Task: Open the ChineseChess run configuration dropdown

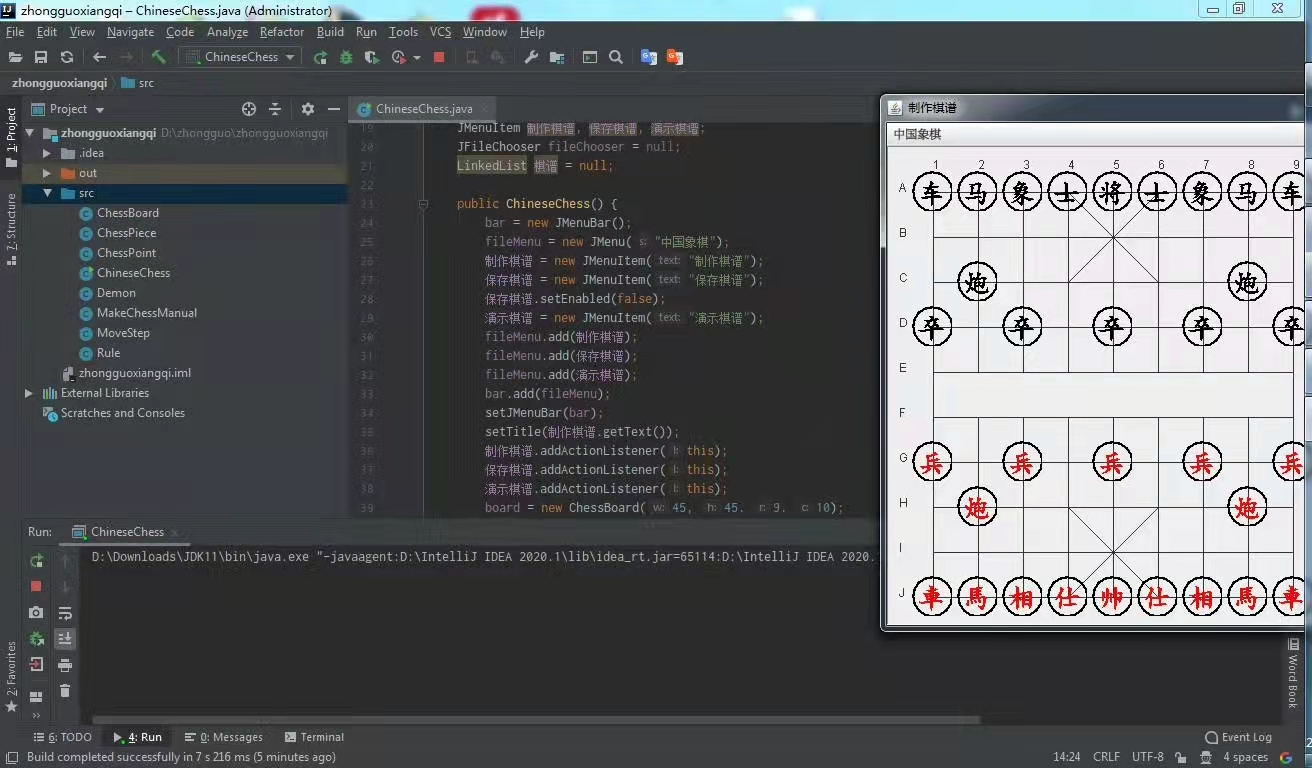Action: point(240,57)
